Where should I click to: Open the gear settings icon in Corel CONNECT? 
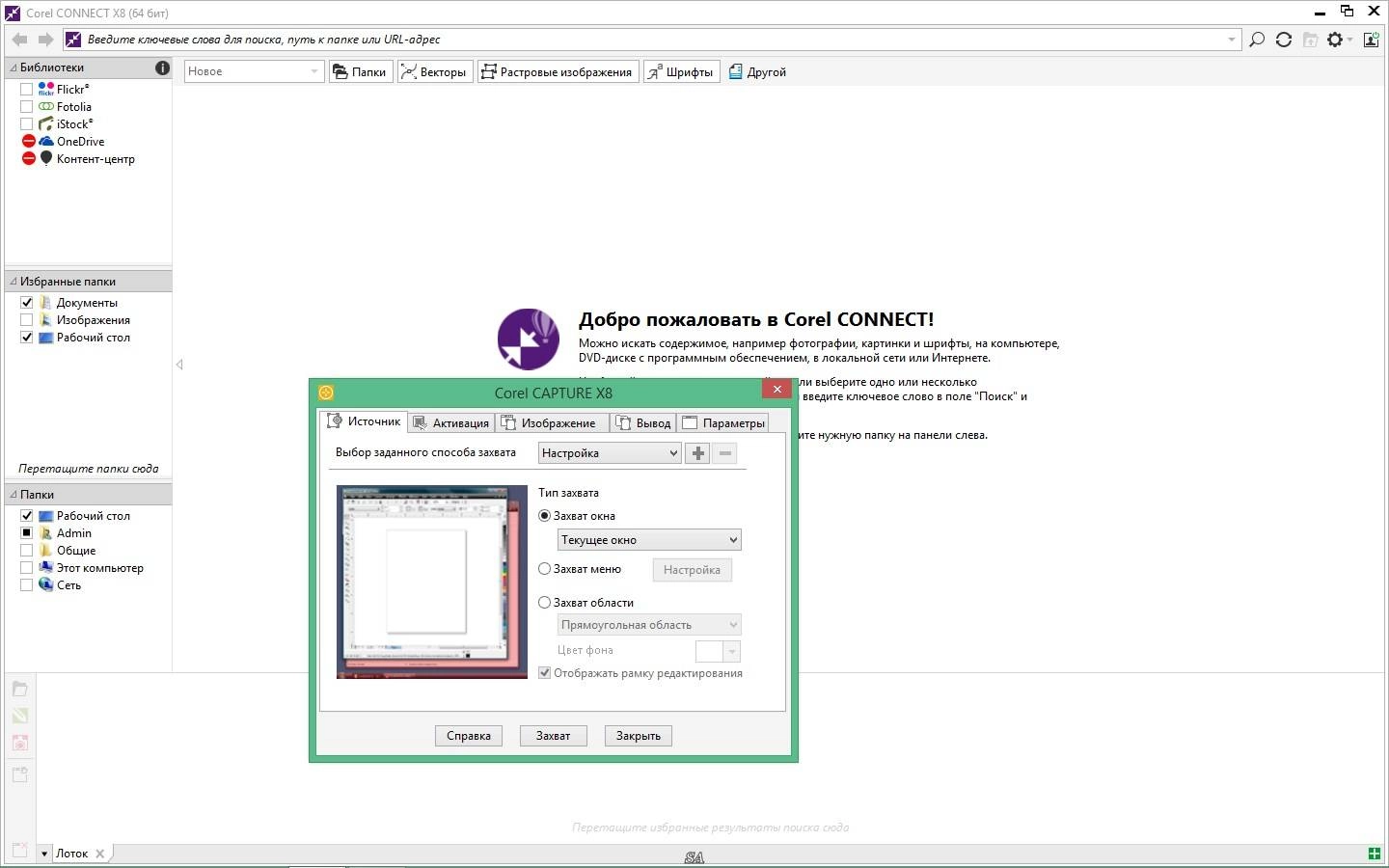[1335, 40]
